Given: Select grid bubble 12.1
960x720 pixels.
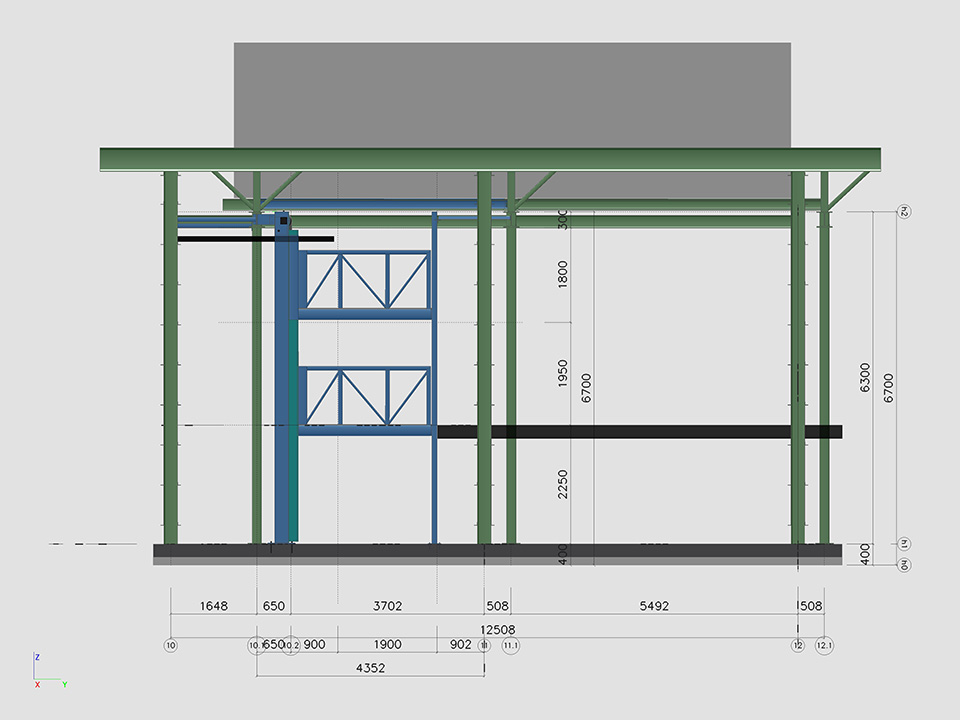Looking at the screenshot, I should (825, 646).
